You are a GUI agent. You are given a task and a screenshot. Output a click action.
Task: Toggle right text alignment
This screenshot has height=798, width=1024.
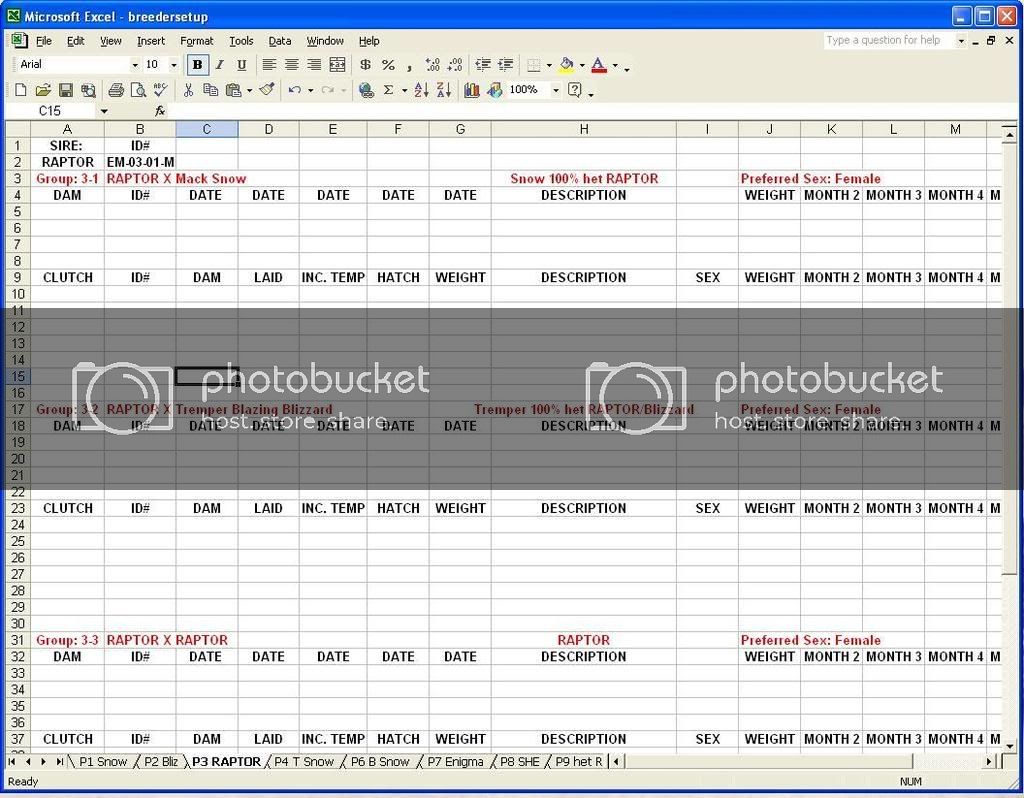[x=315, y=64]
